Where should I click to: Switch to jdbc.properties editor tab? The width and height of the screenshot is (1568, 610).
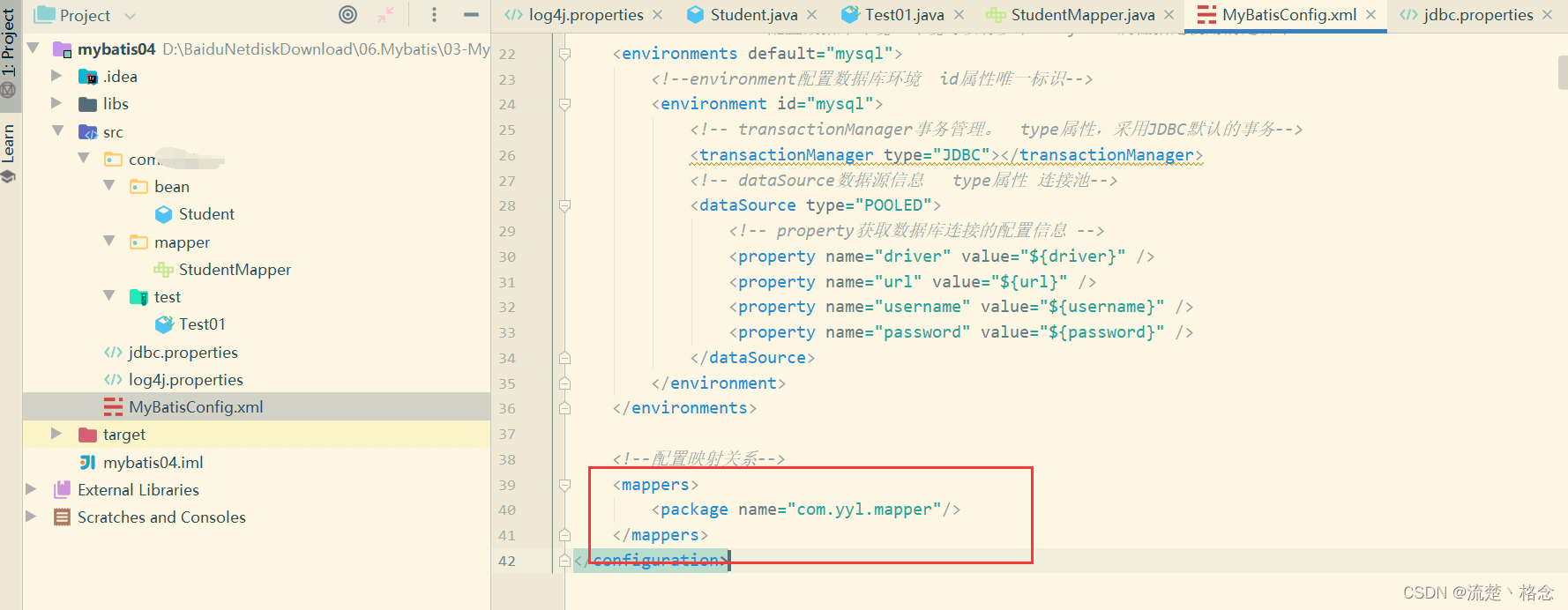pyautogui.click(x=1478, y=15)
